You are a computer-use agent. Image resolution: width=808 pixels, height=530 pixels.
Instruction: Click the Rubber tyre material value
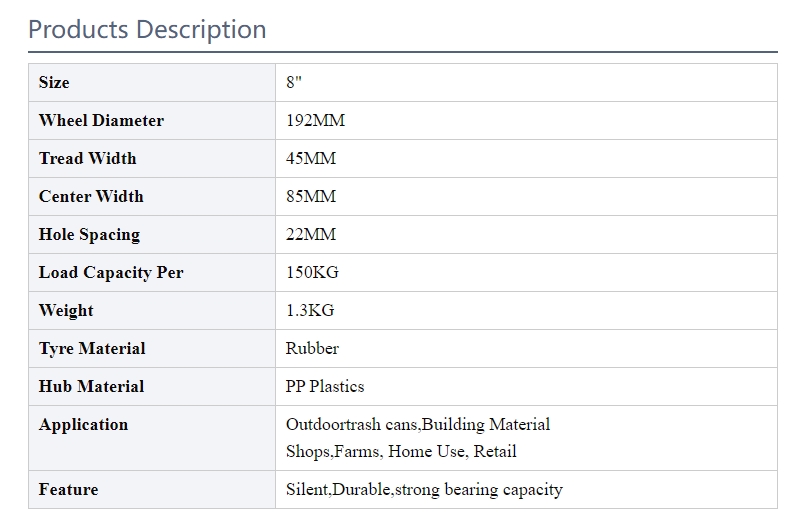(312, 349)
